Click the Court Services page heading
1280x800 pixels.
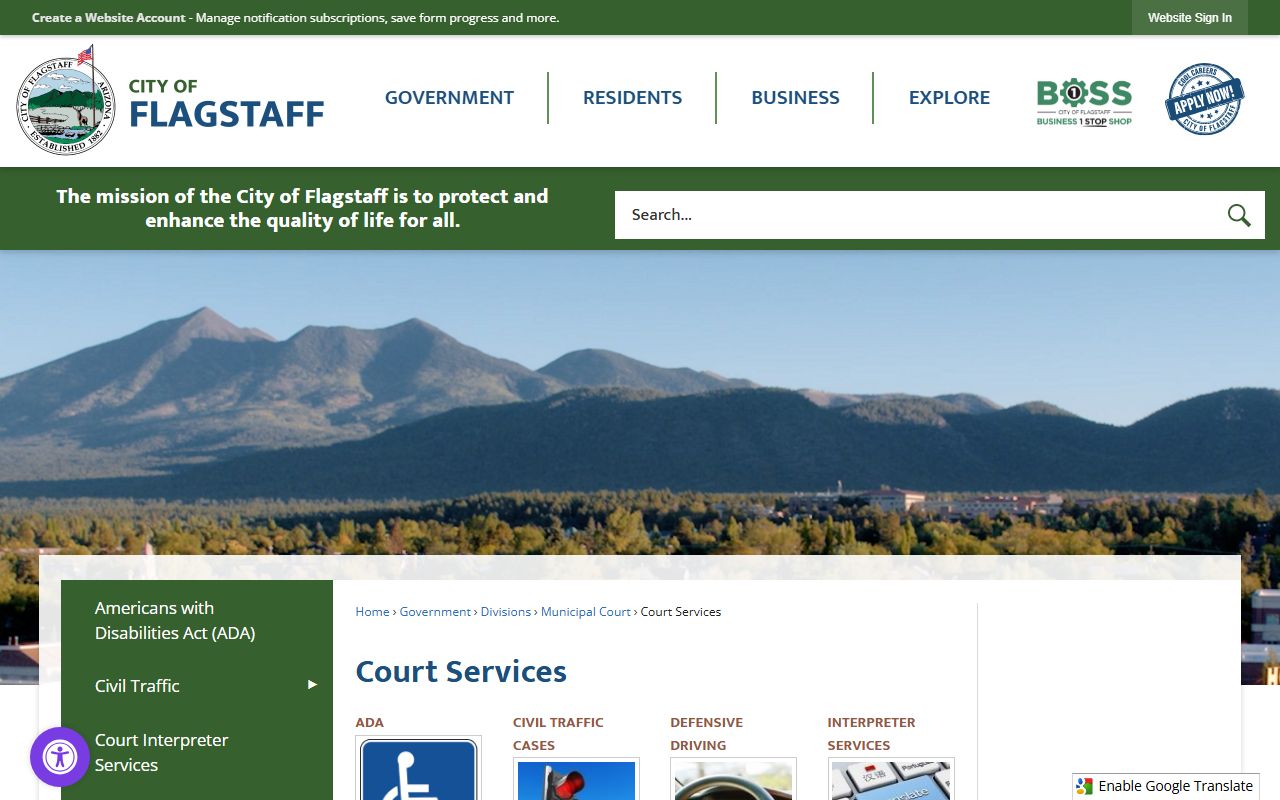point(461,671)
